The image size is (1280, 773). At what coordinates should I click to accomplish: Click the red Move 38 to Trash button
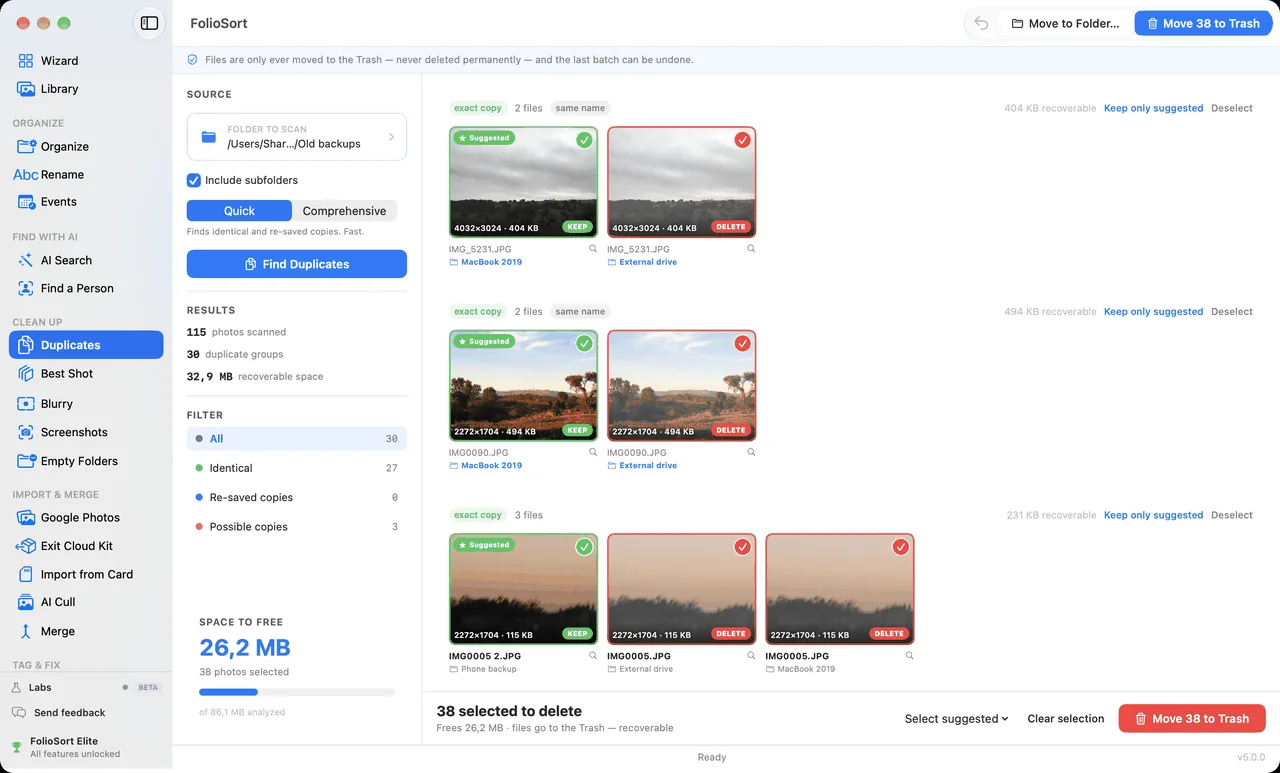pos(1192,719)
